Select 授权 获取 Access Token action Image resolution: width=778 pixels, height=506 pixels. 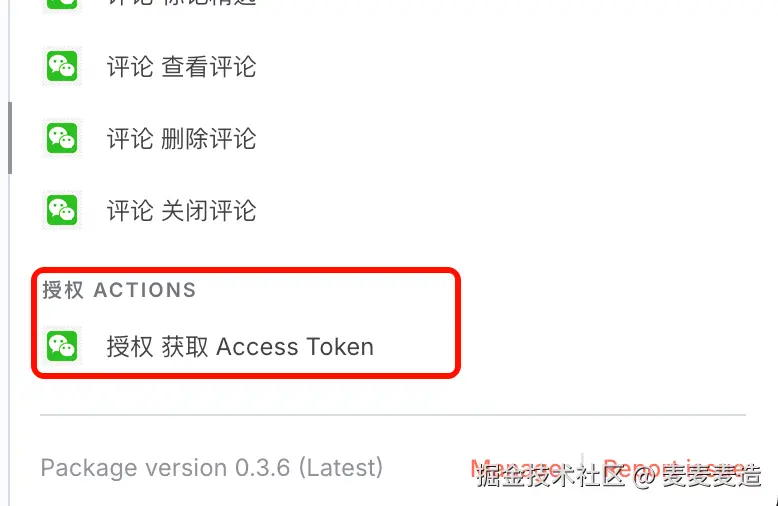click(240, 346)
